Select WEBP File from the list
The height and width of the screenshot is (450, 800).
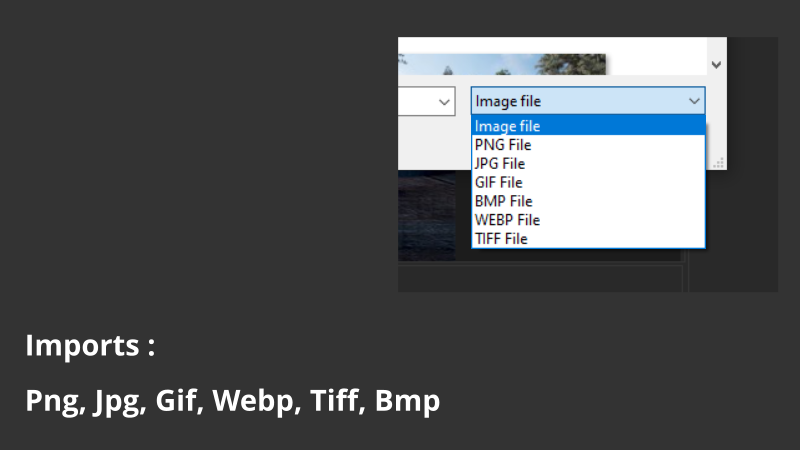pyautogui.click(x=588, y=220)
